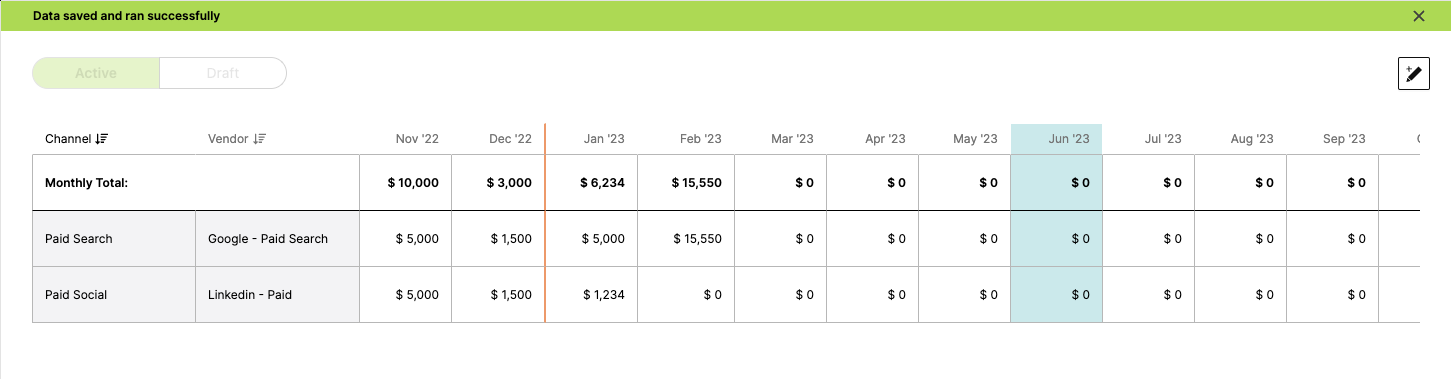
Task: Sort by Vendor using the sort icon
Action: click(x=260, y=139)
